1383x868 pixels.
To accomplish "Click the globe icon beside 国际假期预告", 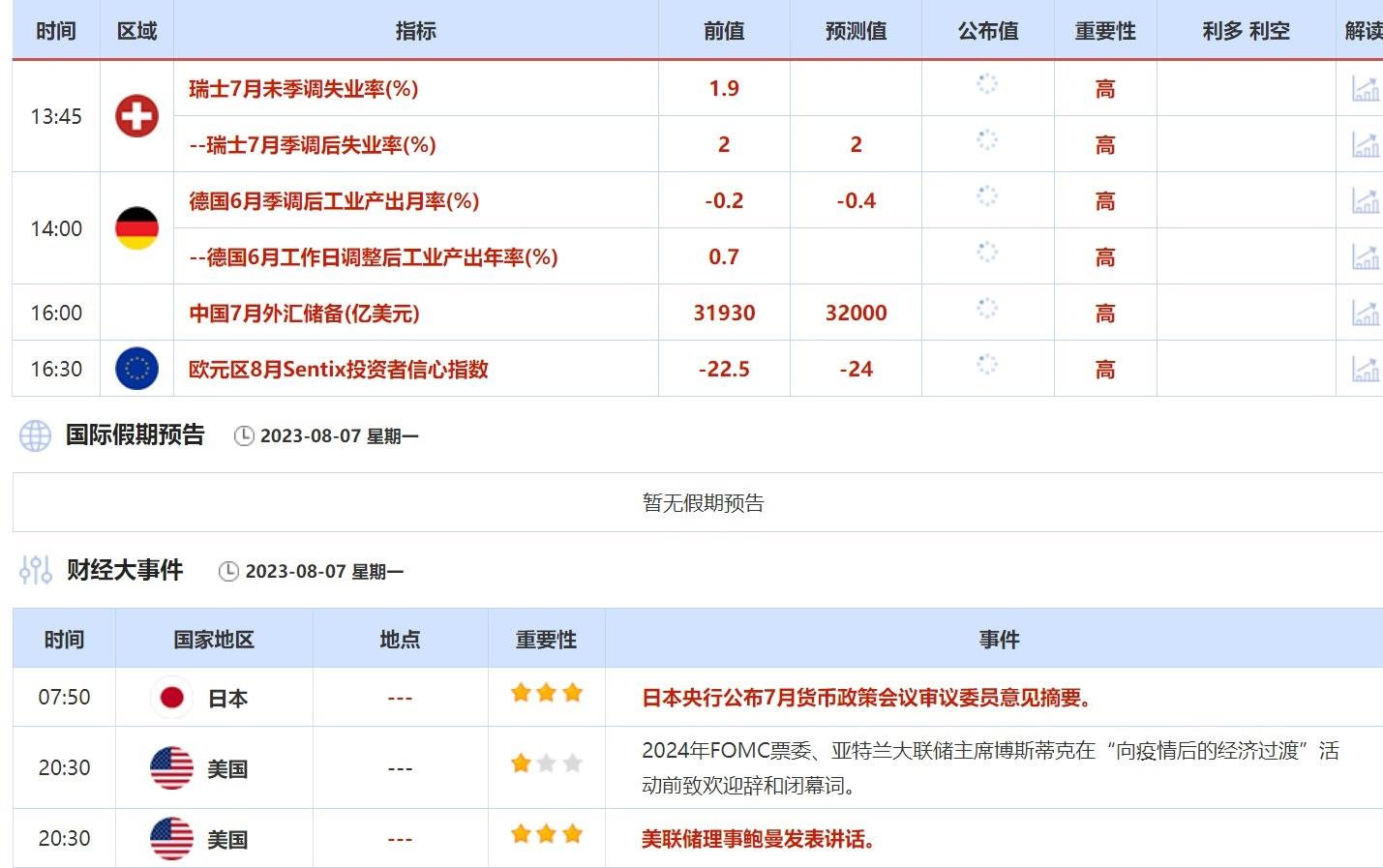I will pyautogui.click(x=36, y=436).
